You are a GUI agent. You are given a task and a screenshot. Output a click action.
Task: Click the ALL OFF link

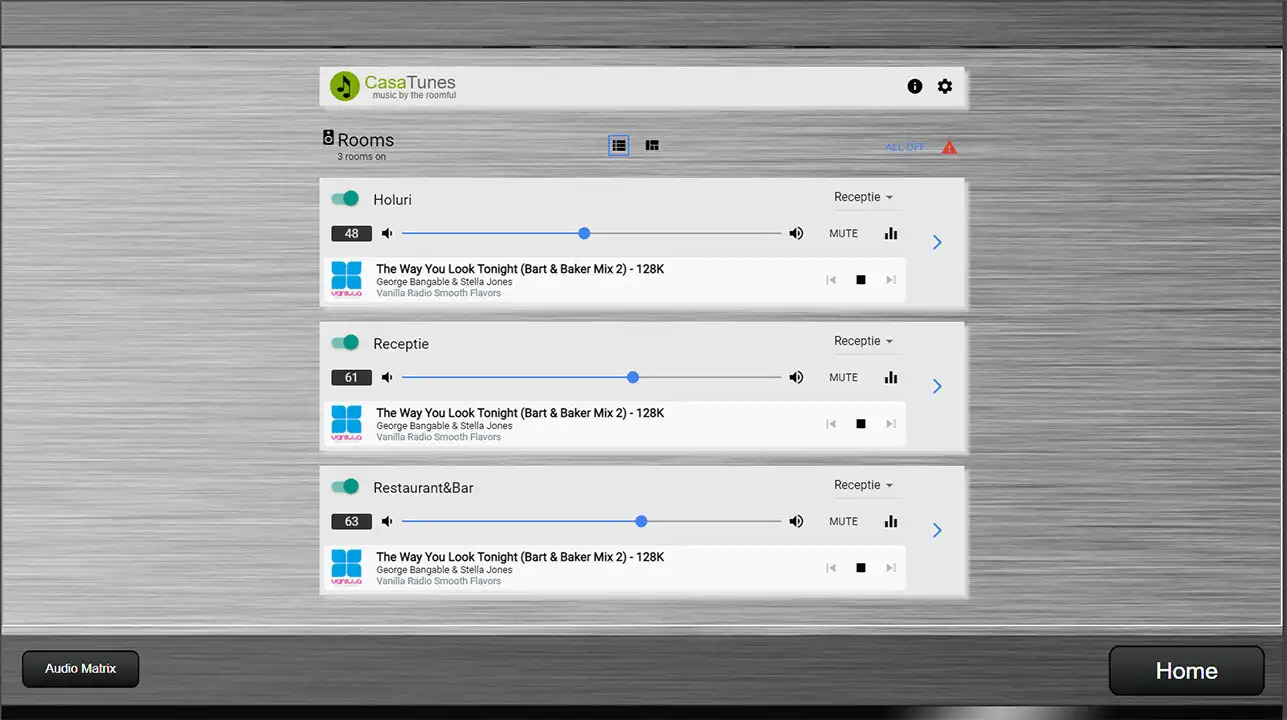[905, 148]
